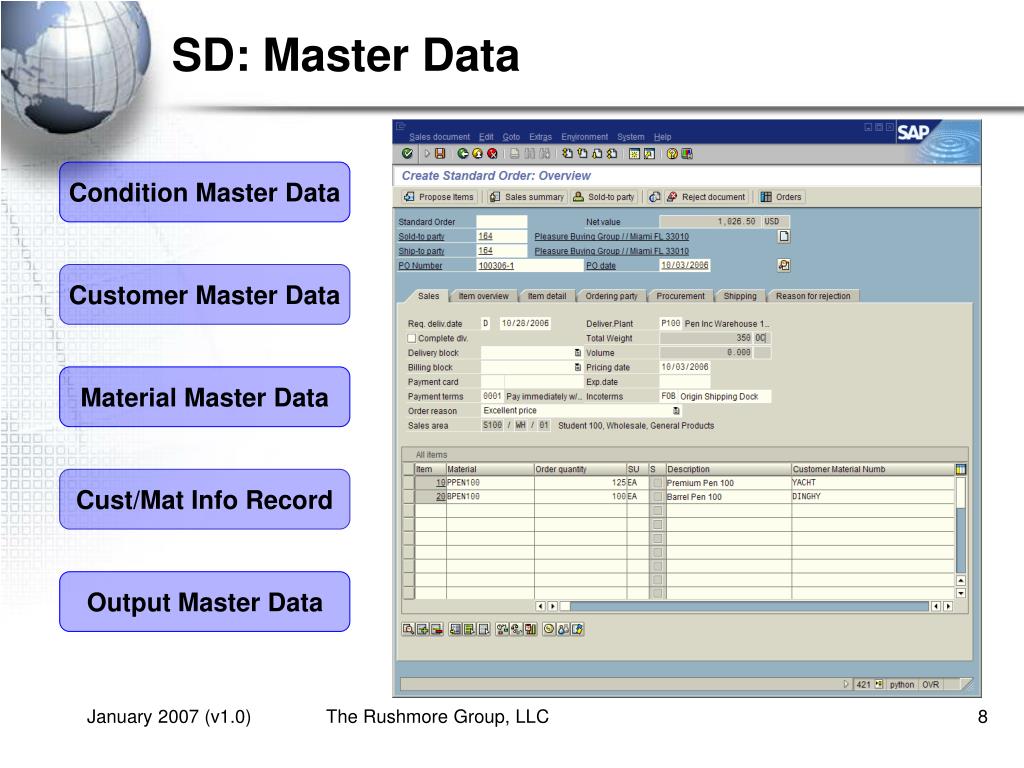This screenshot has height=768, width=1024.
Task: Click the yellow Exit arrow icon
Action: (x=477, y=153)
